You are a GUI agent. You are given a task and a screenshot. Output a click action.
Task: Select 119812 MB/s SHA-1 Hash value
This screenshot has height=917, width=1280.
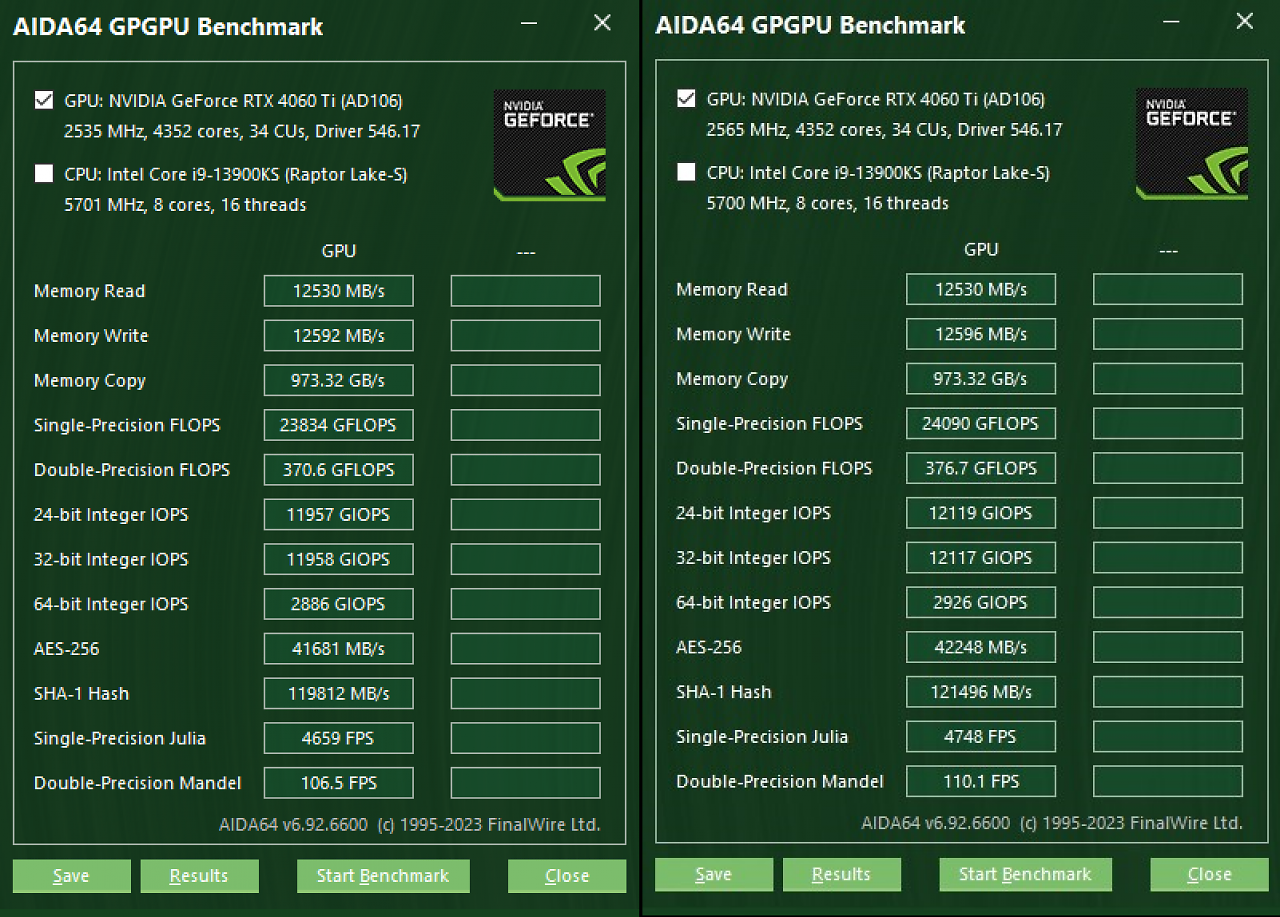(339, 693)
